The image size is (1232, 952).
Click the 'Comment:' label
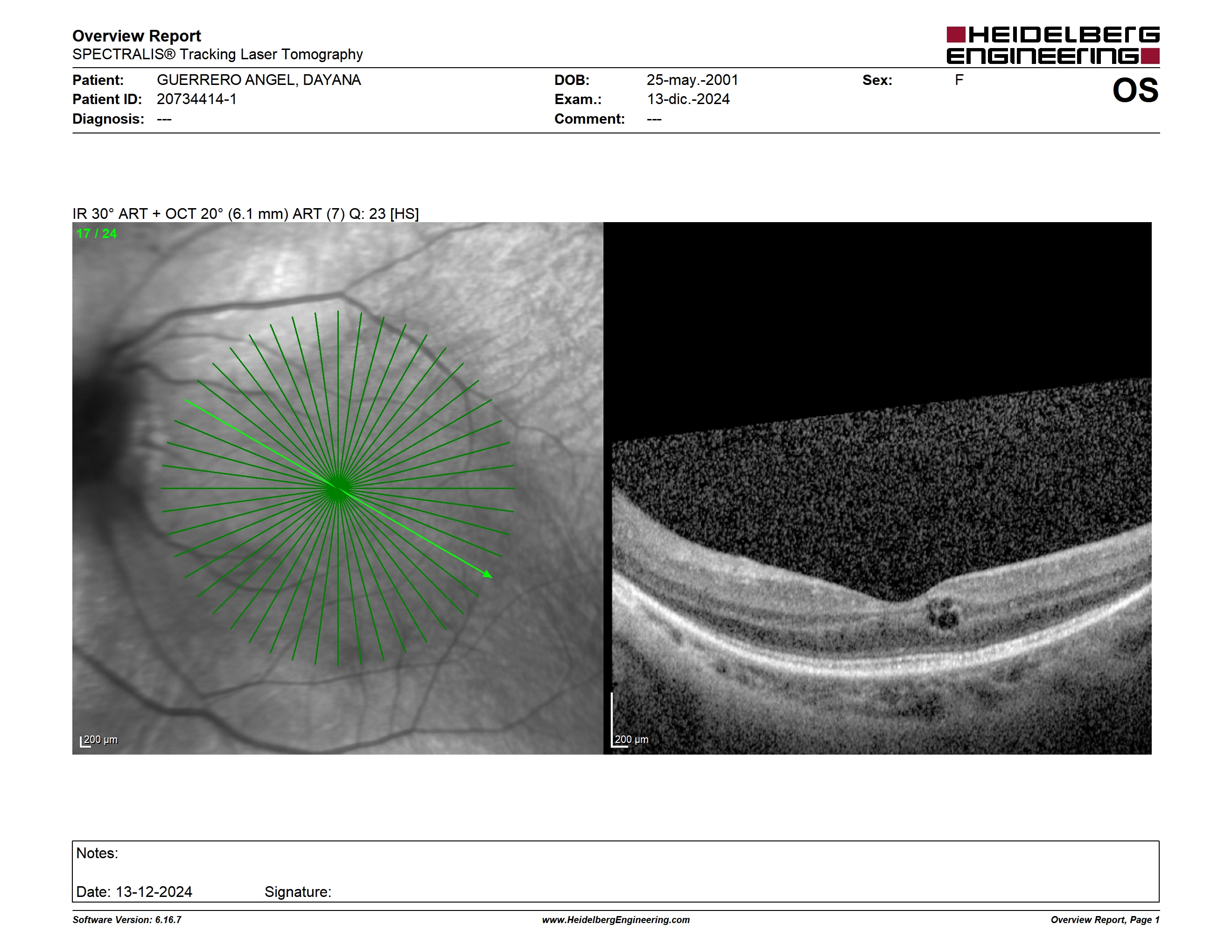tap(589, 119)
